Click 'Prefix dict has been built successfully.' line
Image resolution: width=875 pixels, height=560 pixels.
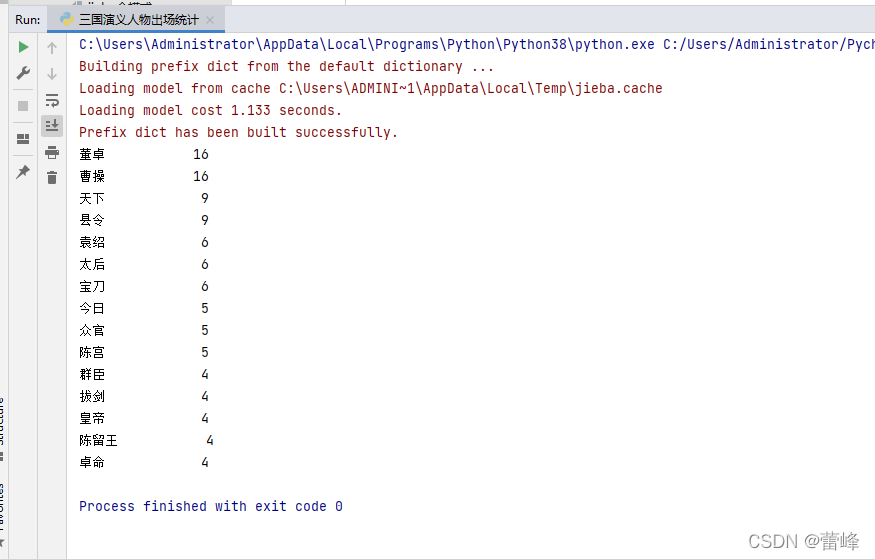click(238, 132)
